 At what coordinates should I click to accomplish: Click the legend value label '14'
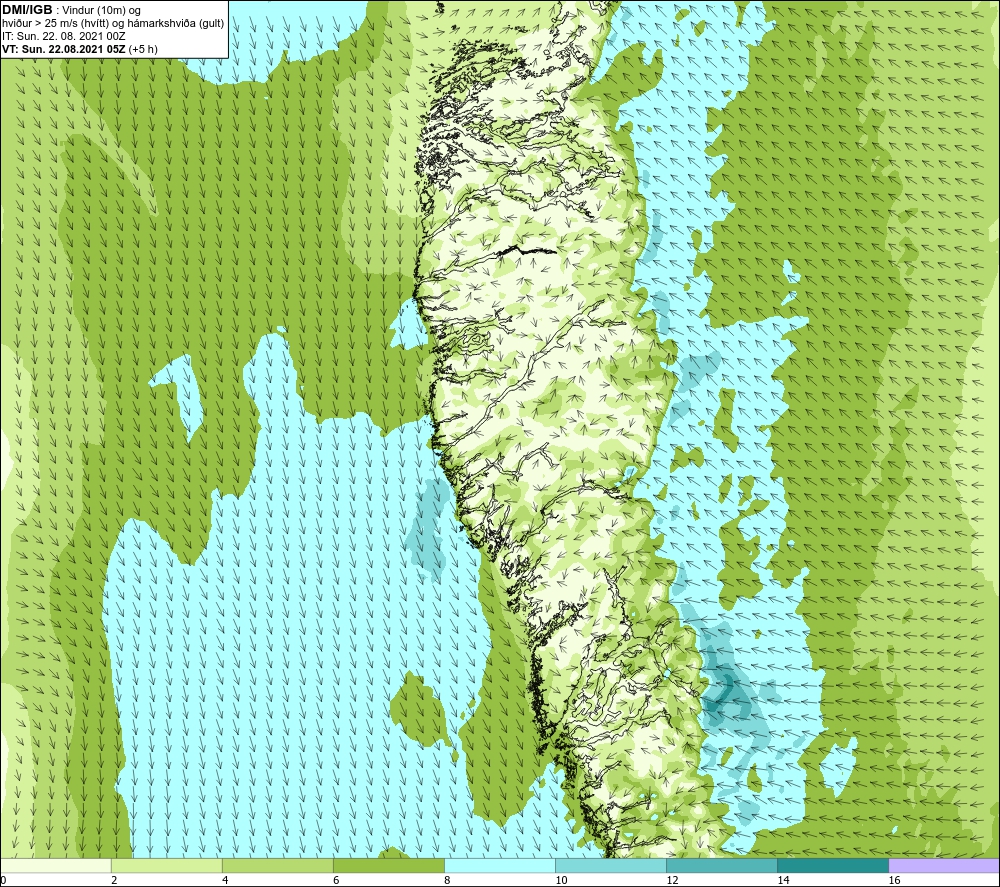783,881
